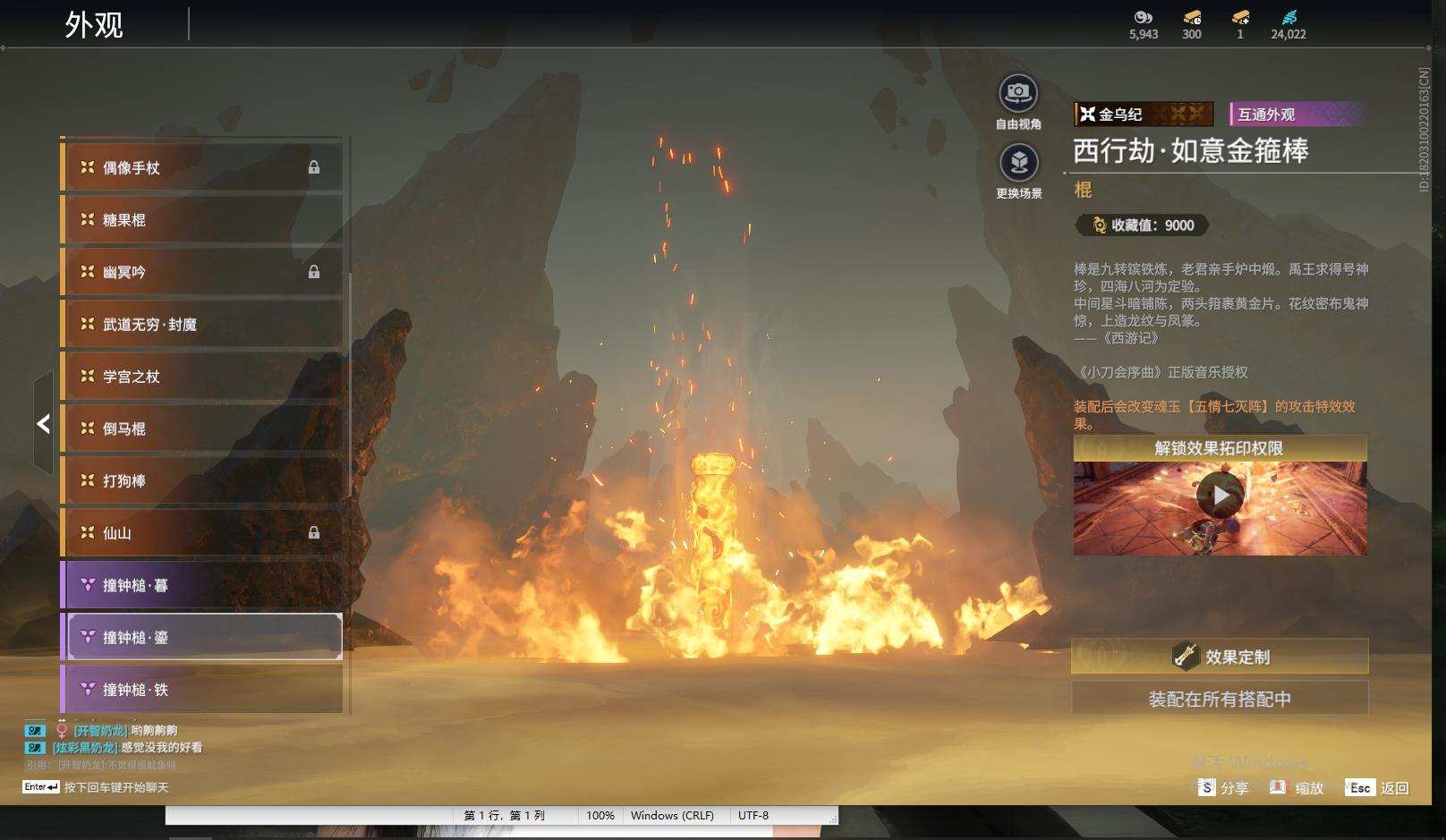The width and height of the screenshot is (1446, 840).
Task: Play the effect preview video
Action: click(1220, 495)
